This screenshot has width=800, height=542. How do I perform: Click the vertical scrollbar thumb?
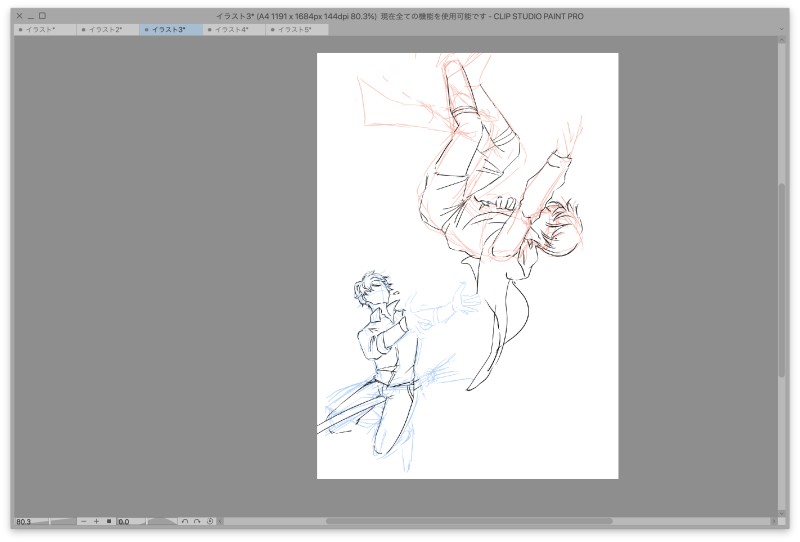[781, 280]
